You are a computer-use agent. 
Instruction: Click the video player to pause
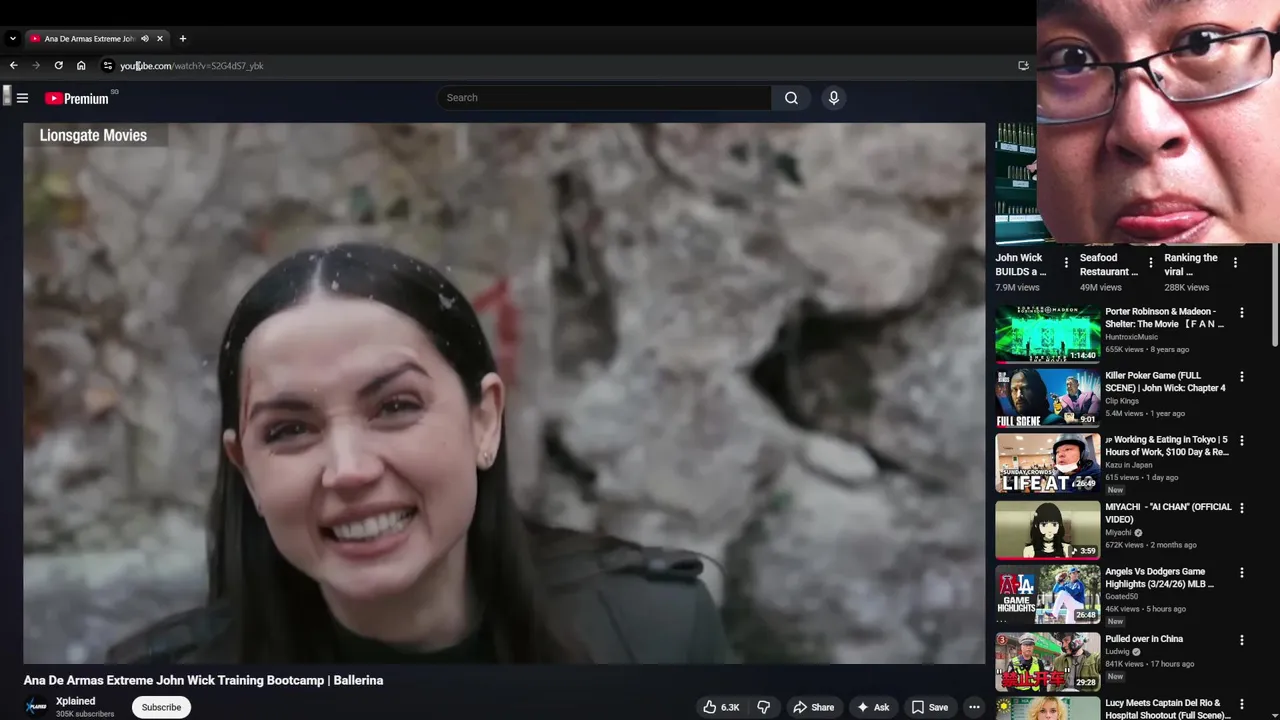(504, 393)
